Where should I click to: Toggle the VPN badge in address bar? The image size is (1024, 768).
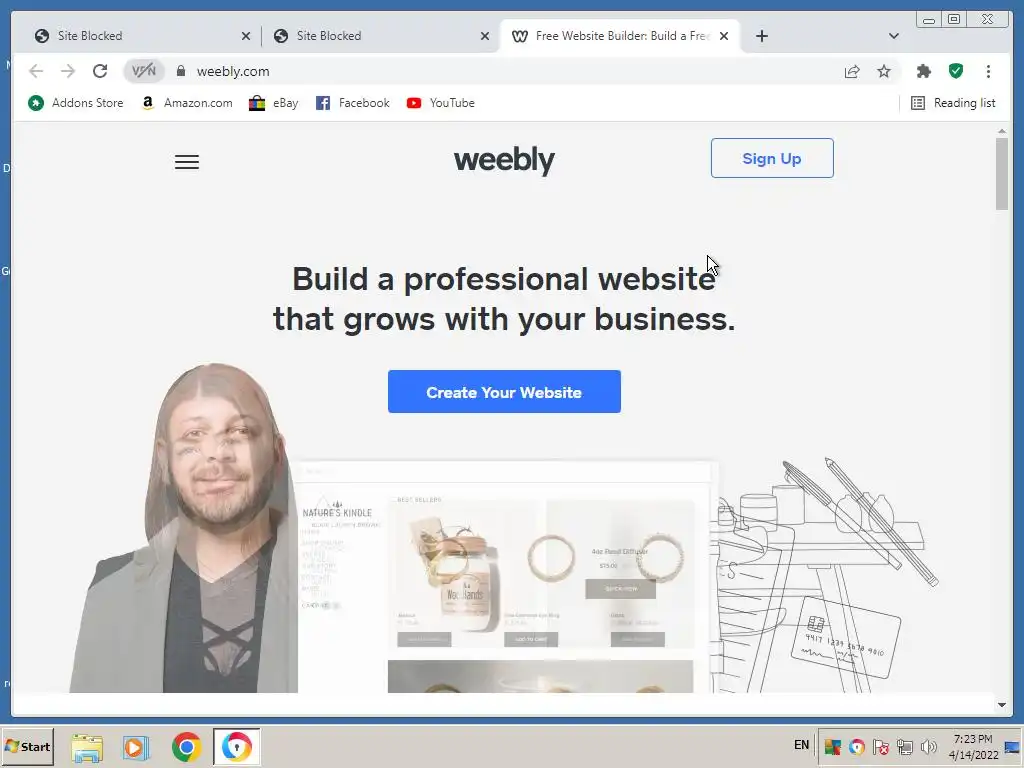tap(144, 71)
